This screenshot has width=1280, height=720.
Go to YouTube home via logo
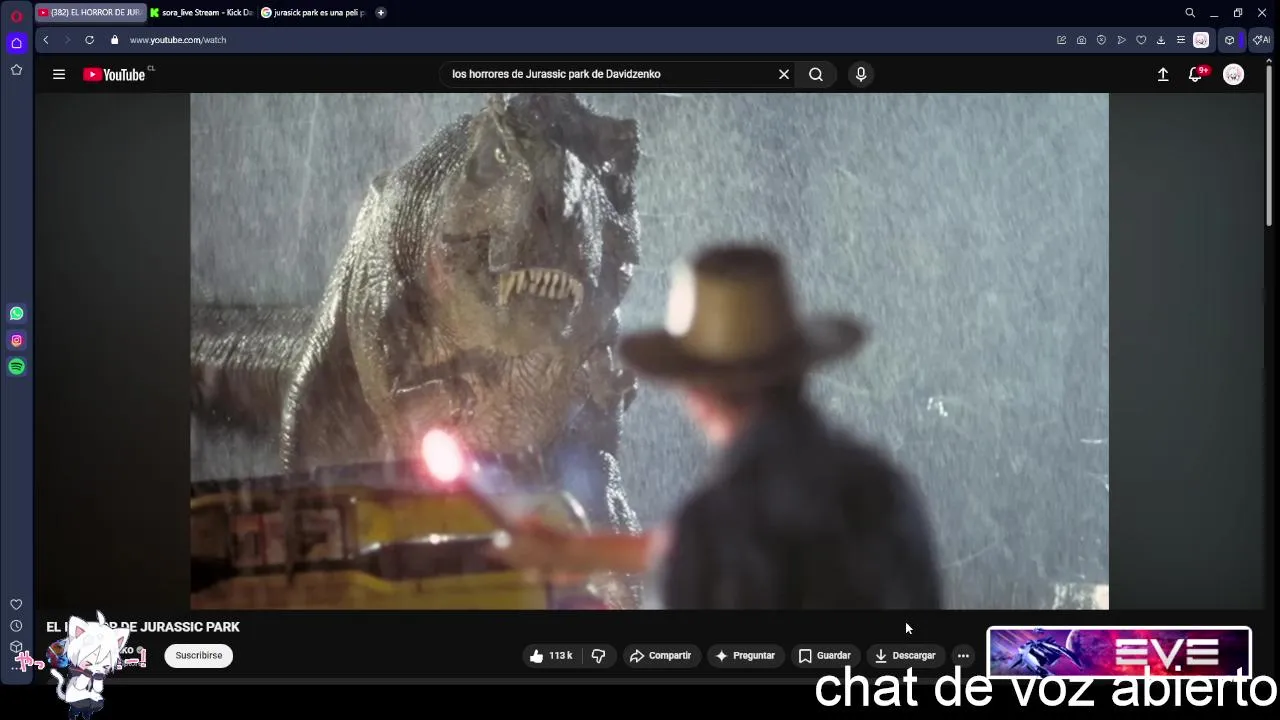click(114, 74)
